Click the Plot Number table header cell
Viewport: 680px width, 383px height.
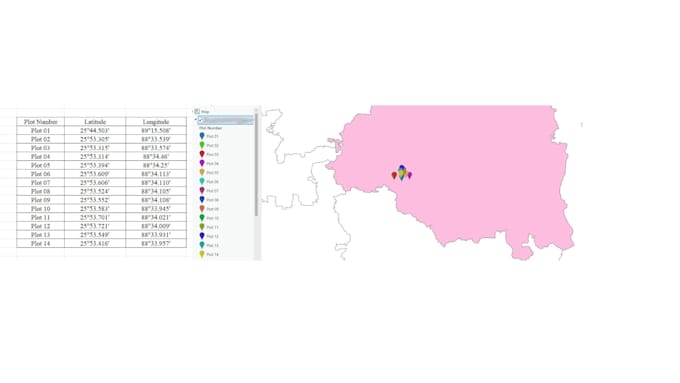tap(41, 121)
